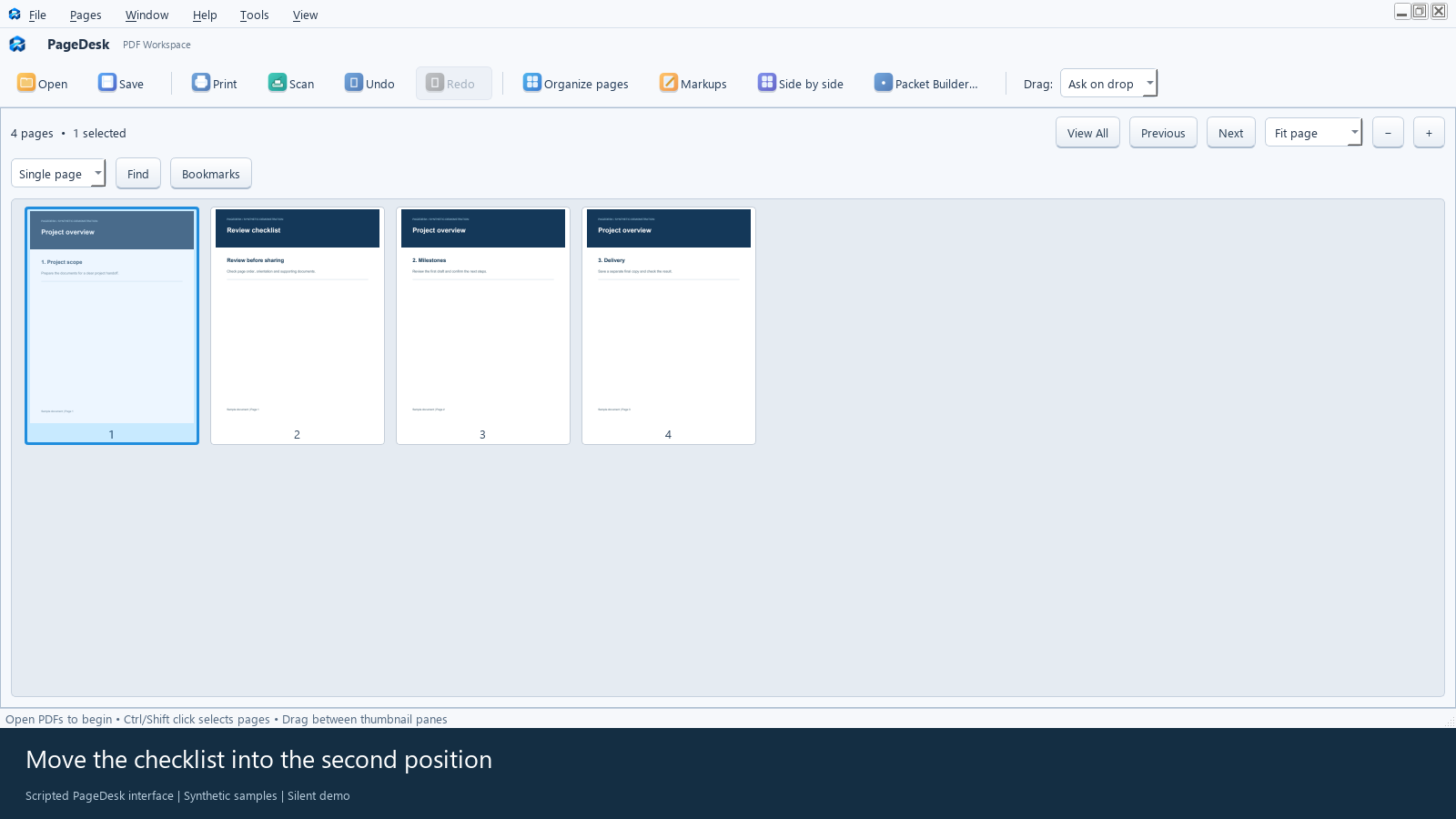Click the '4 pages' count text
The height and width of the screenshot is (819, 1456).
pos(32,133)
